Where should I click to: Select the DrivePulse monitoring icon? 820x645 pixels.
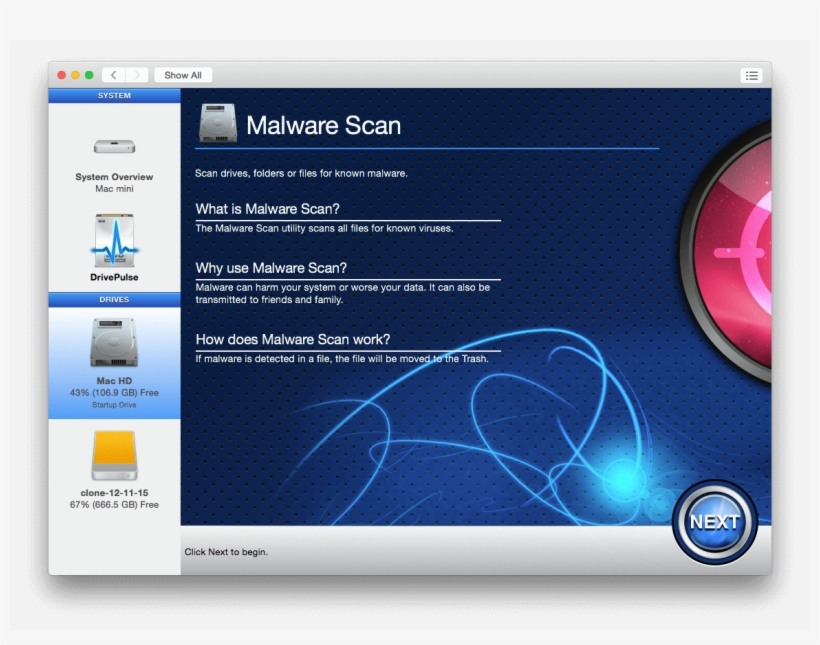[113, 240]
